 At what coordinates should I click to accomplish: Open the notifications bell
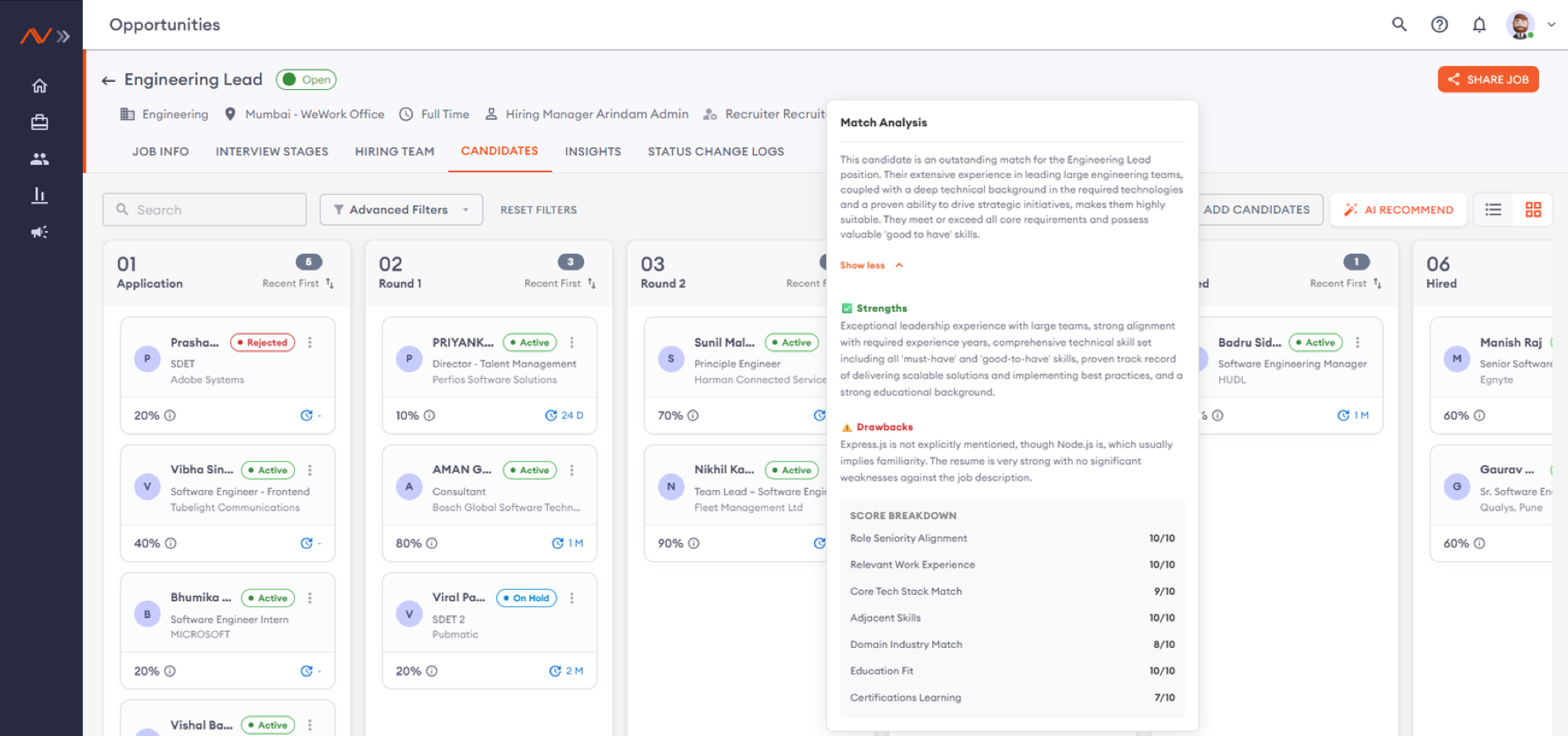click(x=1479, y=25)
